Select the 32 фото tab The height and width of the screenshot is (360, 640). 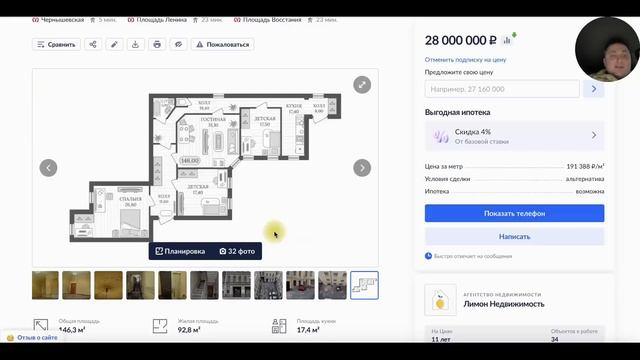coord(237,251)
